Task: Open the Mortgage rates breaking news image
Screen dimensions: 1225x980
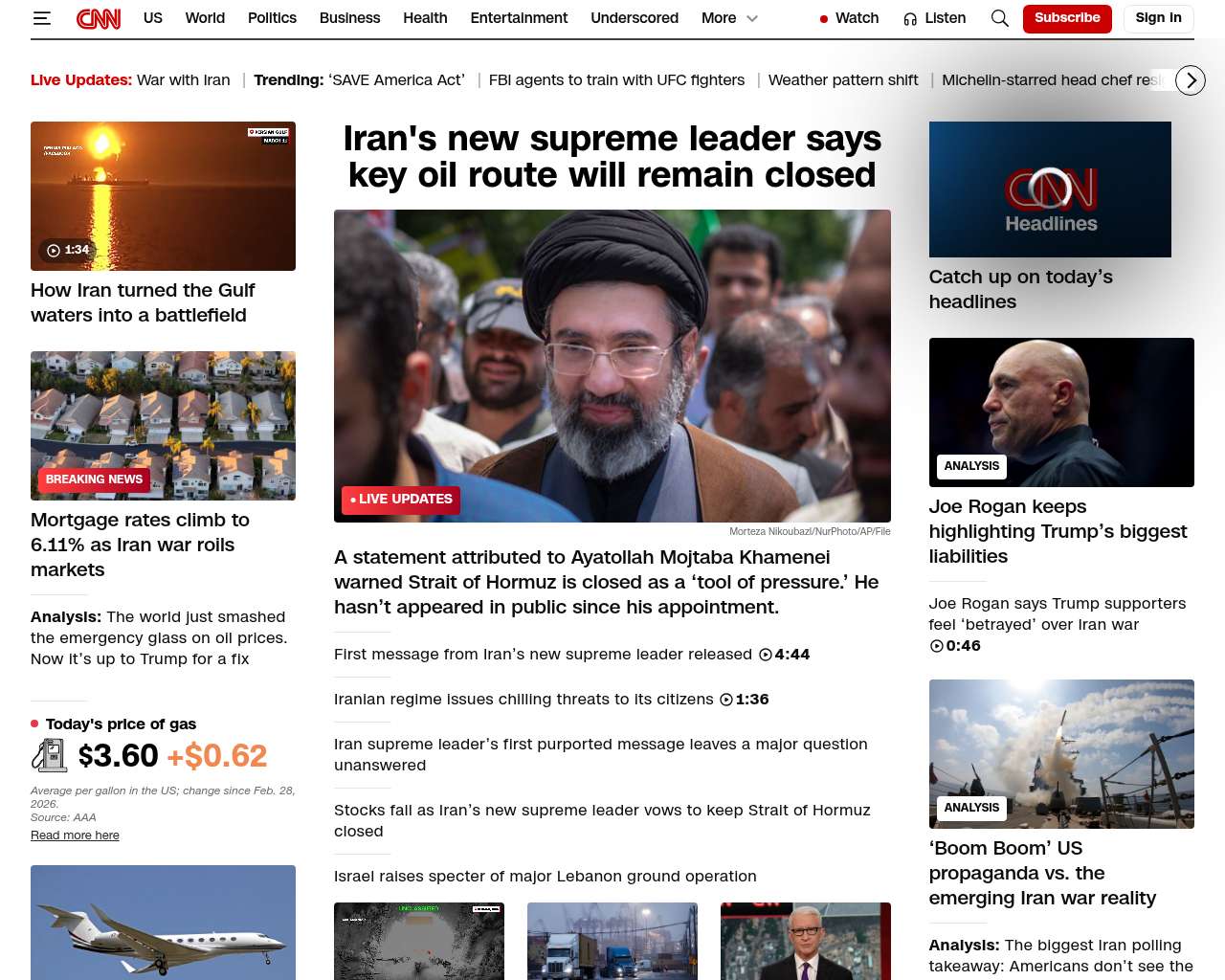Action: [163, 426]
